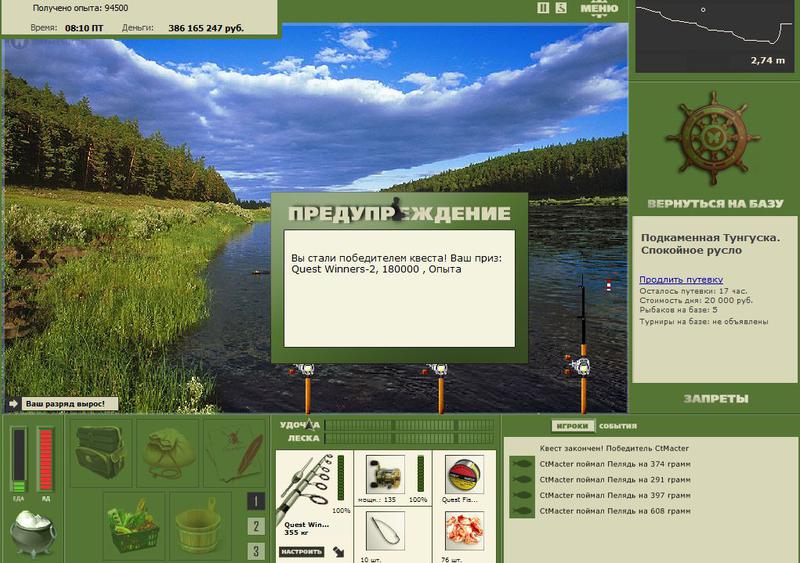Click the money value 386 165 247 руб.
The image size is (800, 563).
[x=206, y=28]
